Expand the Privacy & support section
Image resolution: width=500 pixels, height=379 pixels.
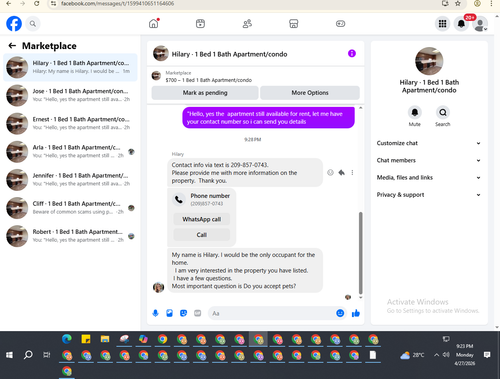click(x=429, y=195)
